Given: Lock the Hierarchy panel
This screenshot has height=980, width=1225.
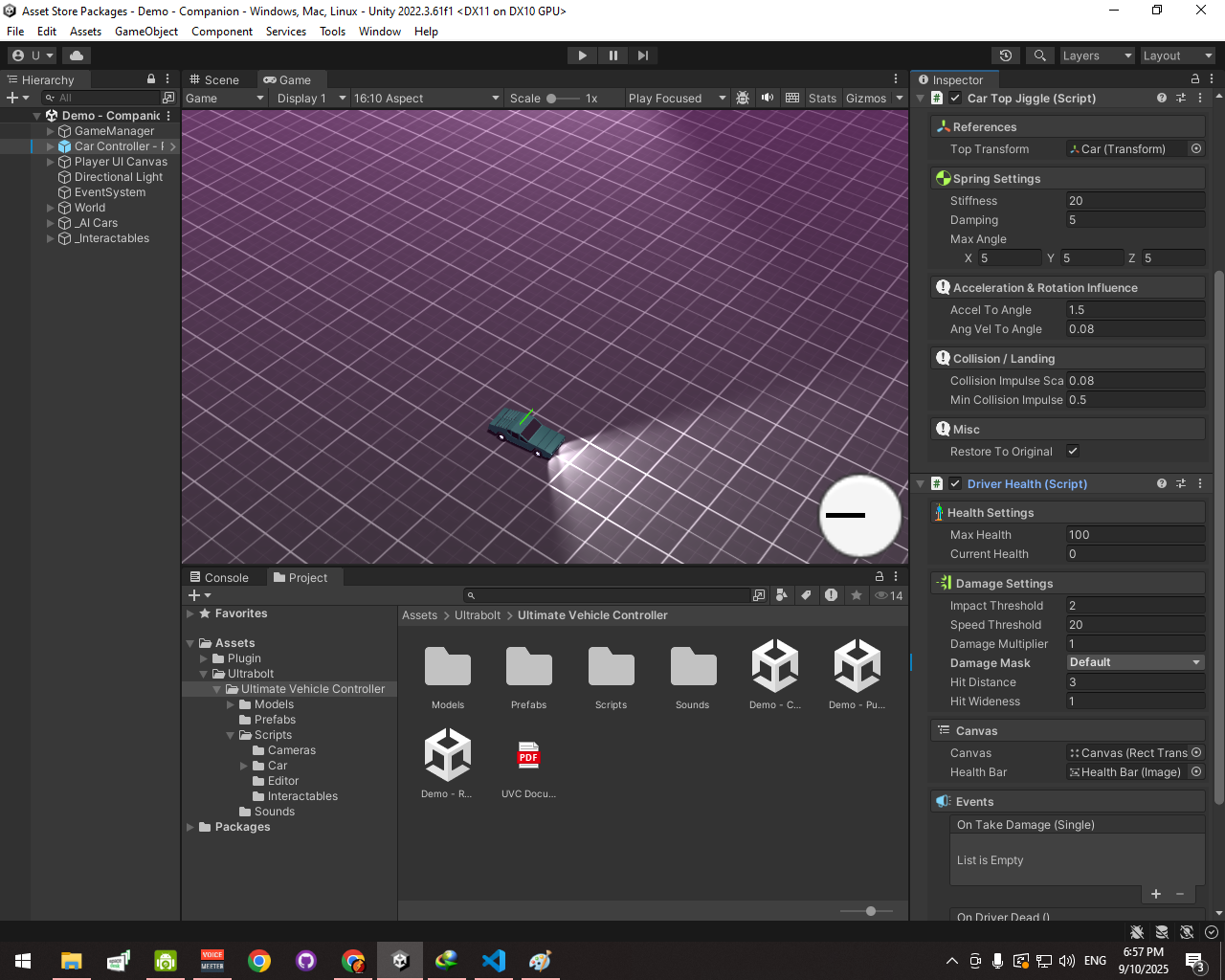Looking at the screenshot, I should point(151,79).
